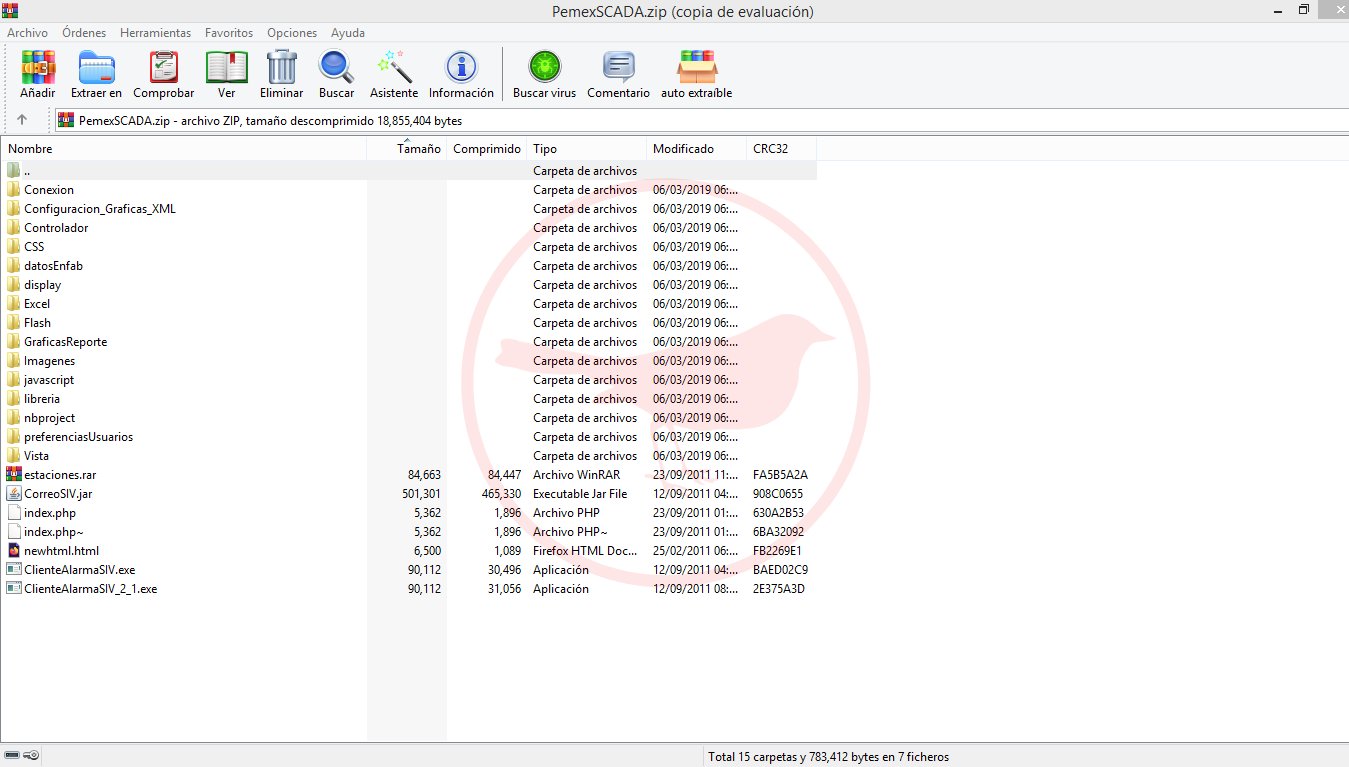Screen dimensions: 1349x767
Task: Click the Añadir toolbar icon
Action: point(38,67)
